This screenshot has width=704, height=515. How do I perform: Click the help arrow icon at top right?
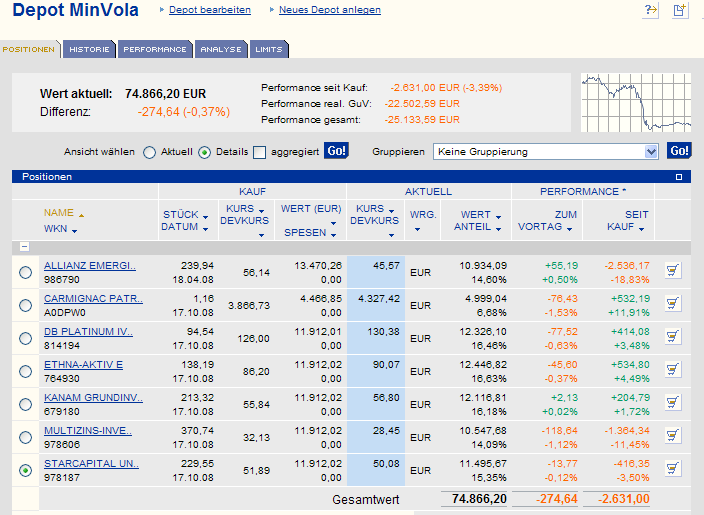[651, 10]
